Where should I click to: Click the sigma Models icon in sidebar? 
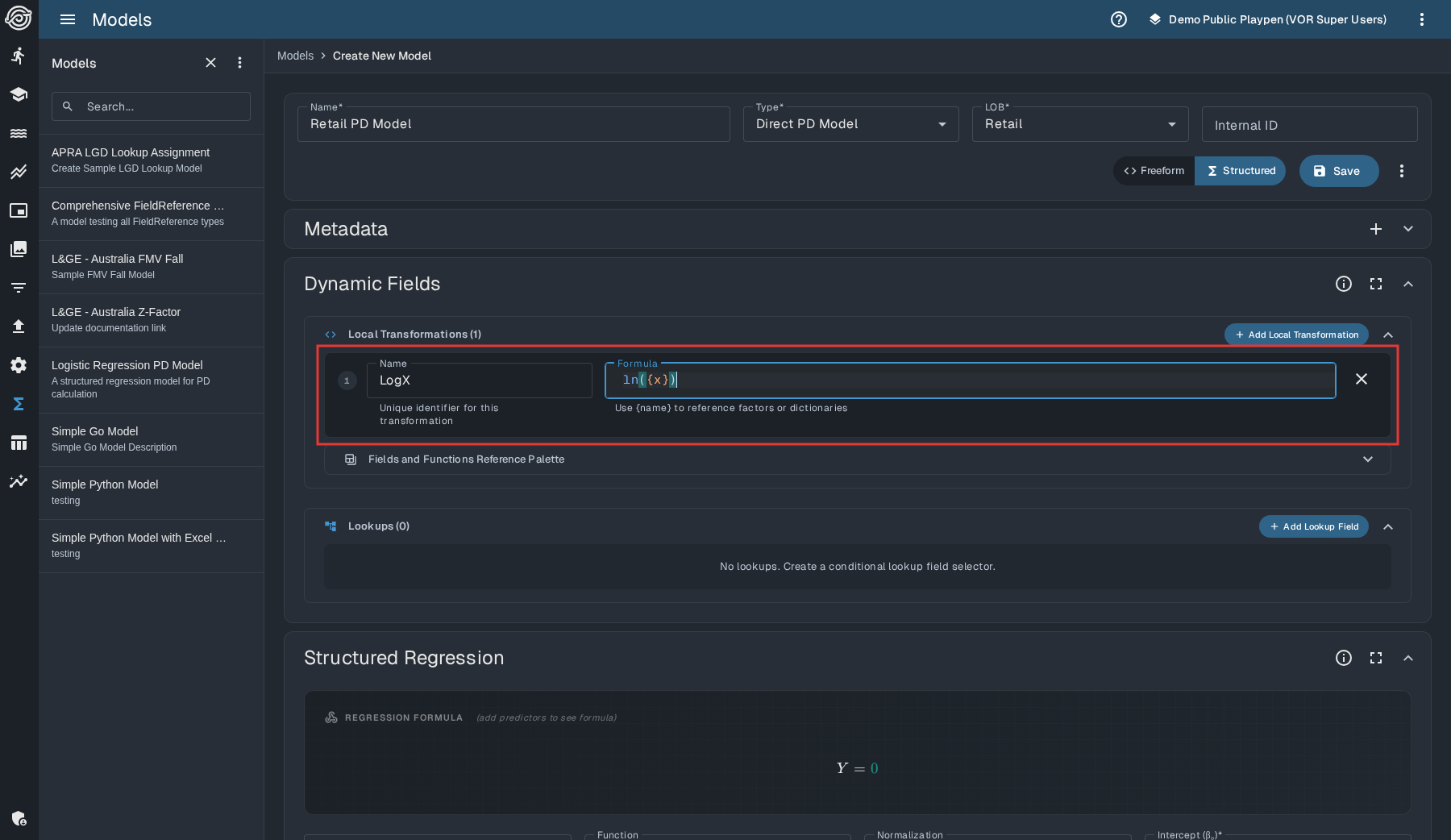19,404
